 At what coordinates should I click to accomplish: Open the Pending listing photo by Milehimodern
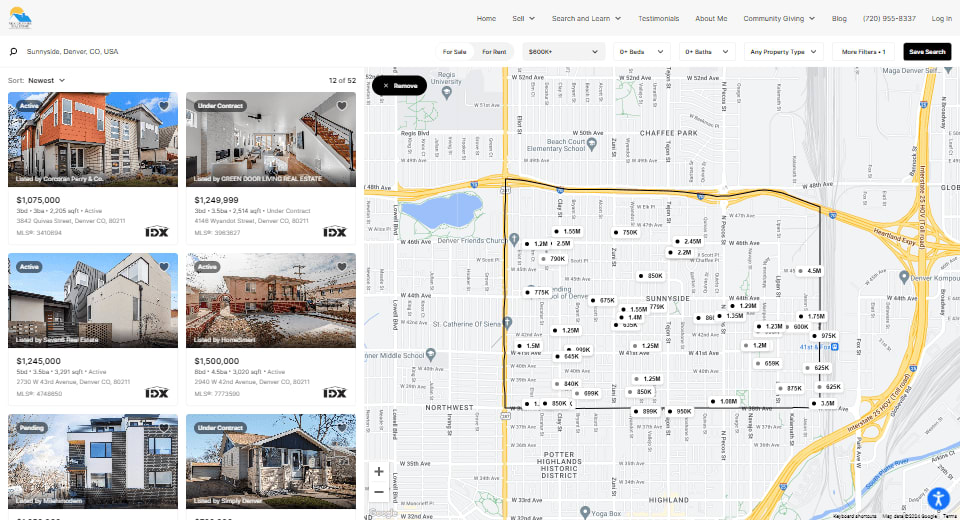(x=93, y=462)
